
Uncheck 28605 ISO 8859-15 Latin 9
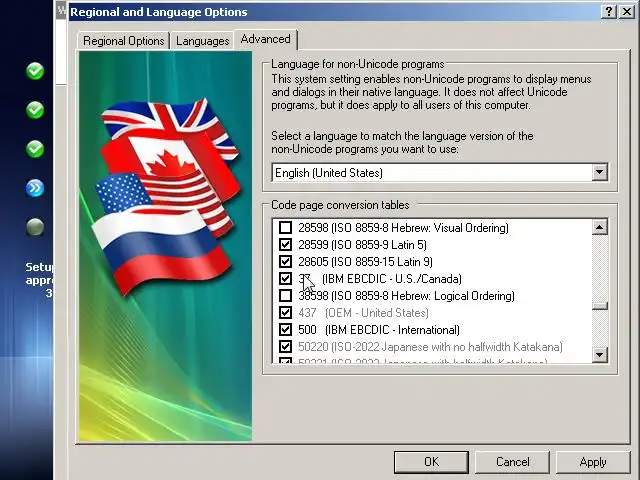[285, 262]
